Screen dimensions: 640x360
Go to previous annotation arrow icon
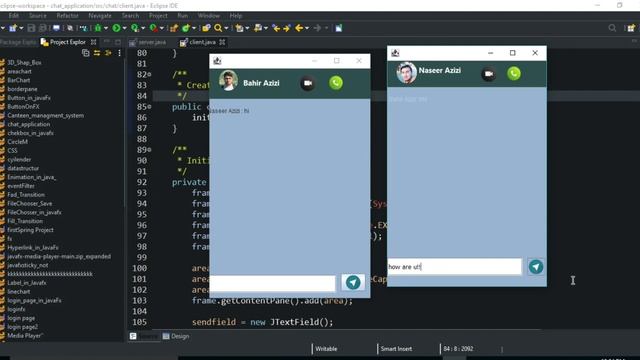(x=276, y=28)
